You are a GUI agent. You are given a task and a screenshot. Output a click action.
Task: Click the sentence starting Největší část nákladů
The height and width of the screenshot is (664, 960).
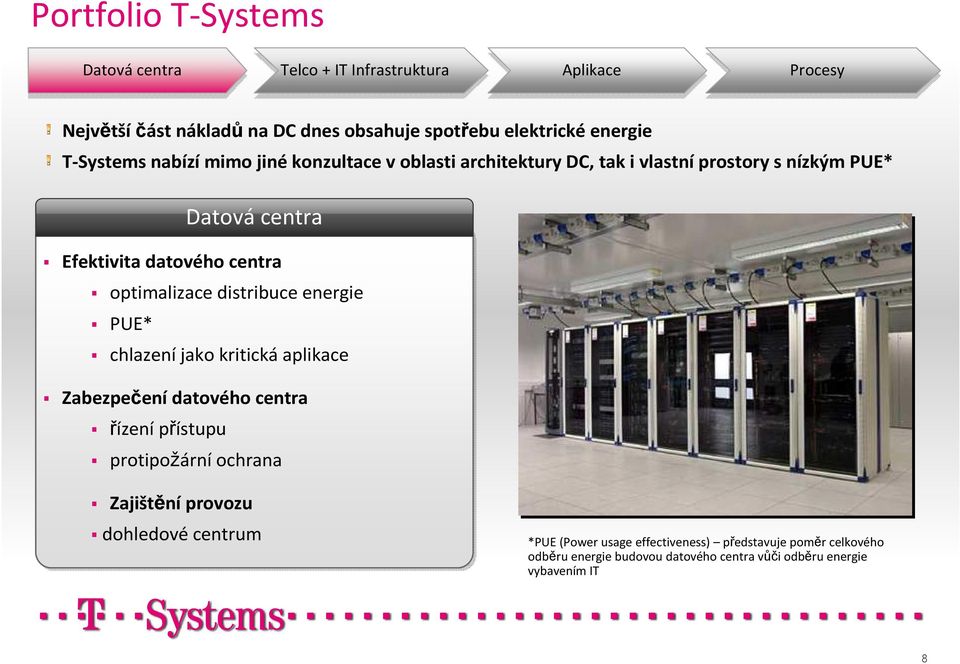coord(357,131)
